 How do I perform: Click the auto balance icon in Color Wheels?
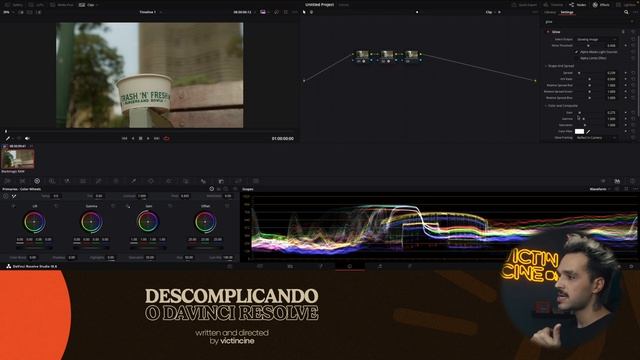6,196
